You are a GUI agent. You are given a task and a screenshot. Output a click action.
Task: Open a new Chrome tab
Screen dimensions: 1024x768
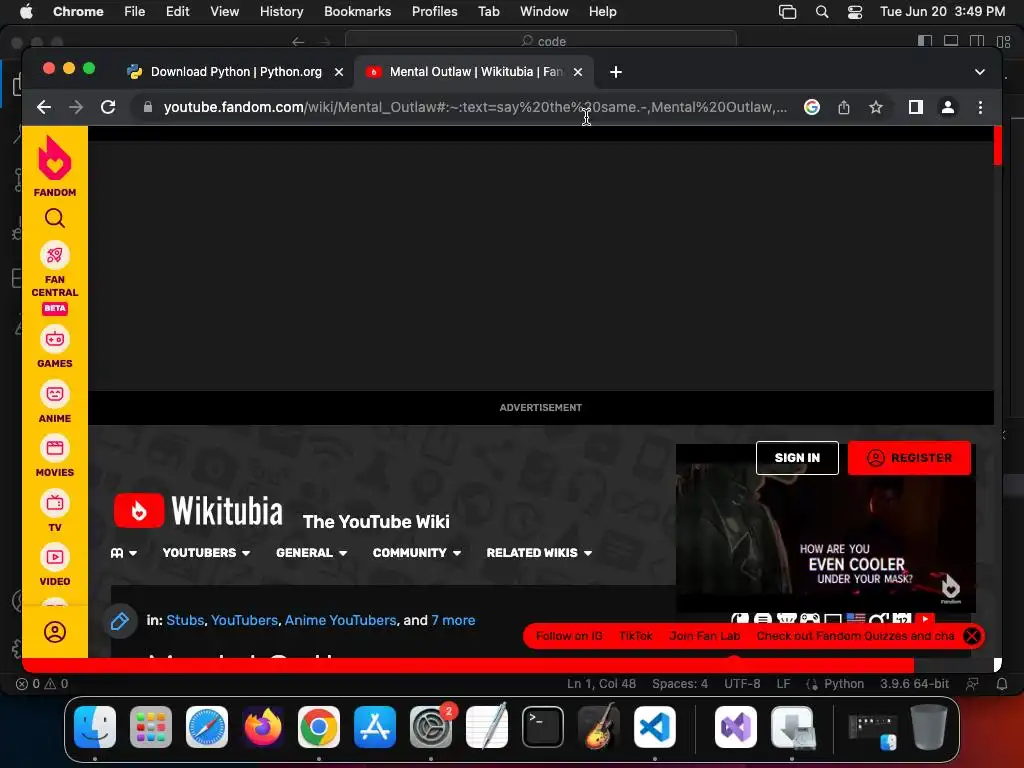coord(616,72)
